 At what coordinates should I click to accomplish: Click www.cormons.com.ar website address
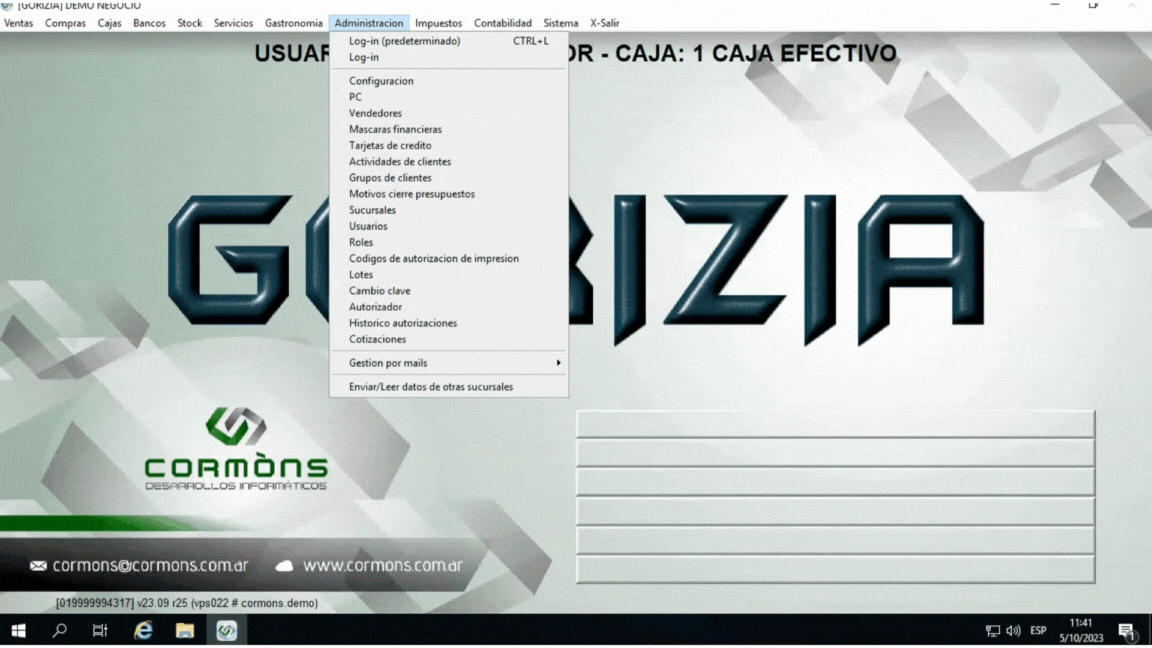coord(383,566)
